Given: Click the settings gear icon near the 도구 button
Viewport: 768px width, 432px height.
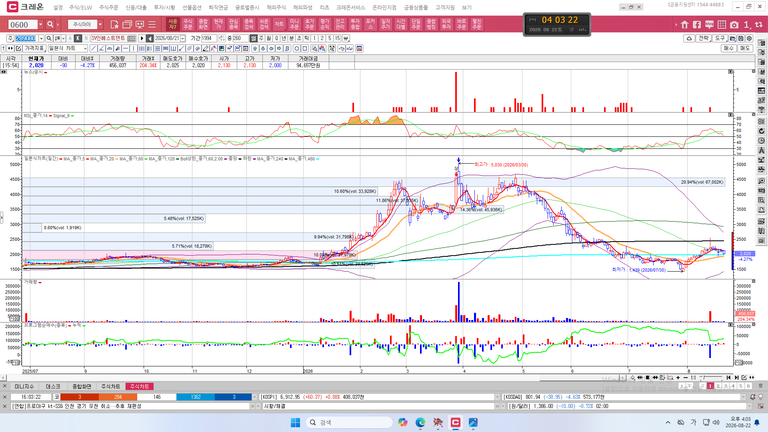Looking at the screenshot, I should tap(749, 38).
